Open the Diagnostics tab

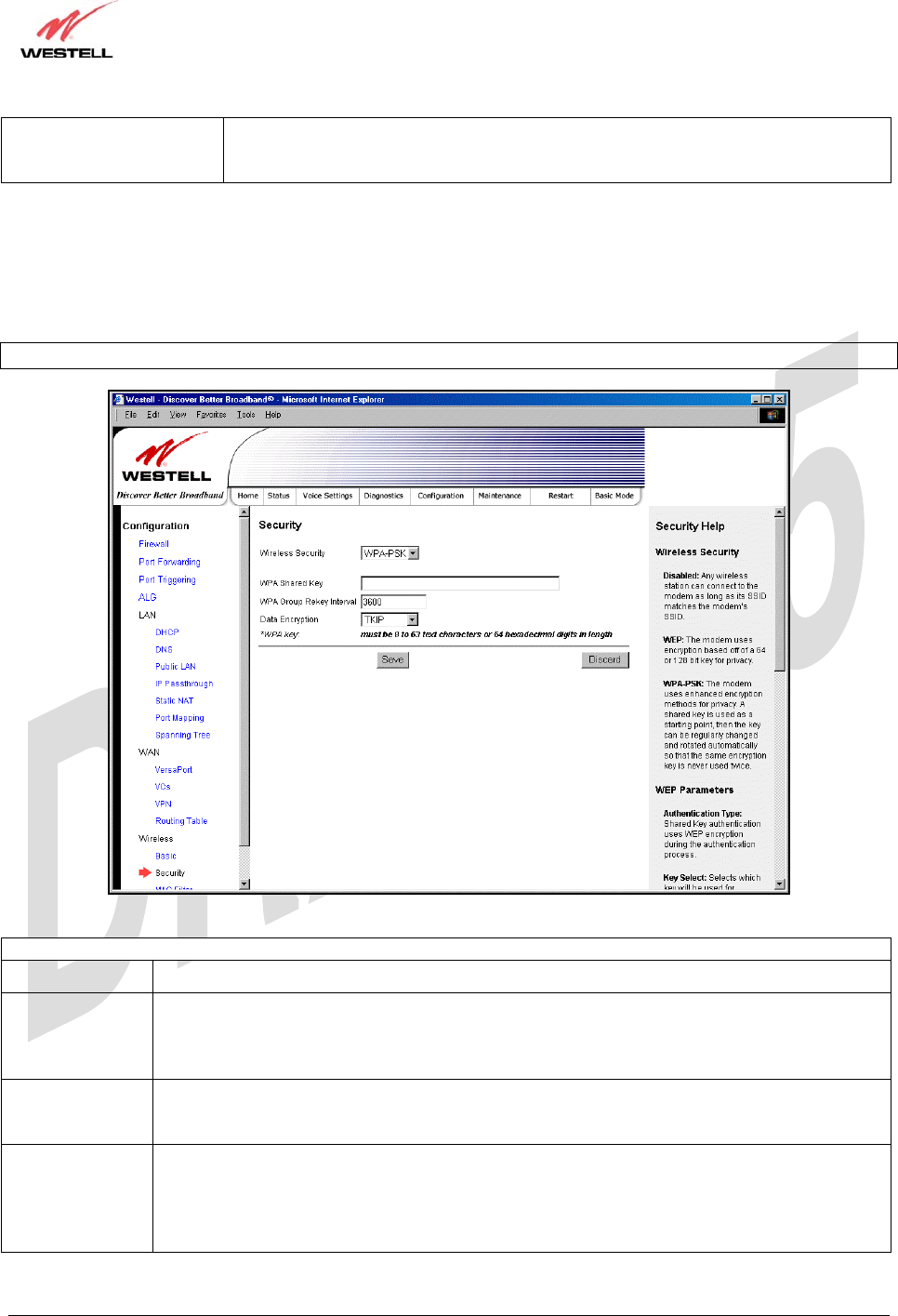coord(384,496)
